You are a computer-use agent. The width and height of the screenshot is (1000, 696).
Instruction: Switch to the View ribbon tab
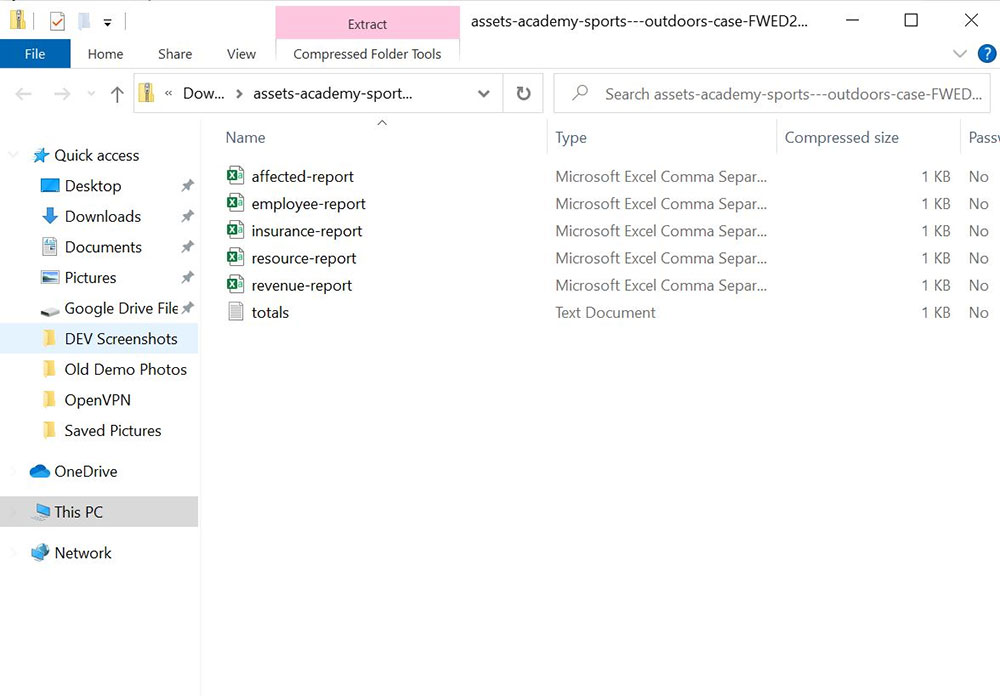(241, 54)
